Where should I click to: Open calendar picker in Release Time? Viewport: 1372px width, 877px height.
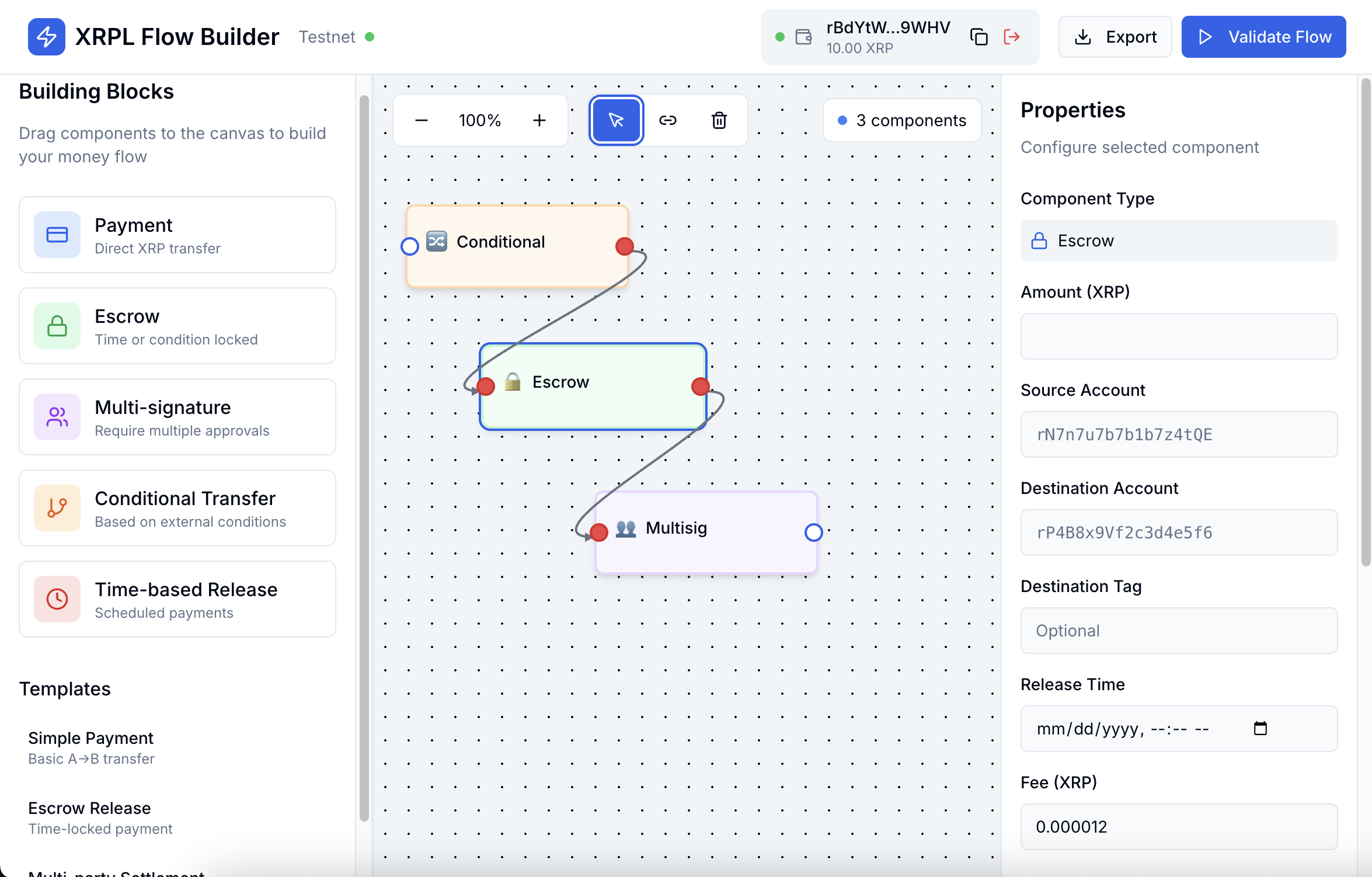click(x=1260, y=728)
